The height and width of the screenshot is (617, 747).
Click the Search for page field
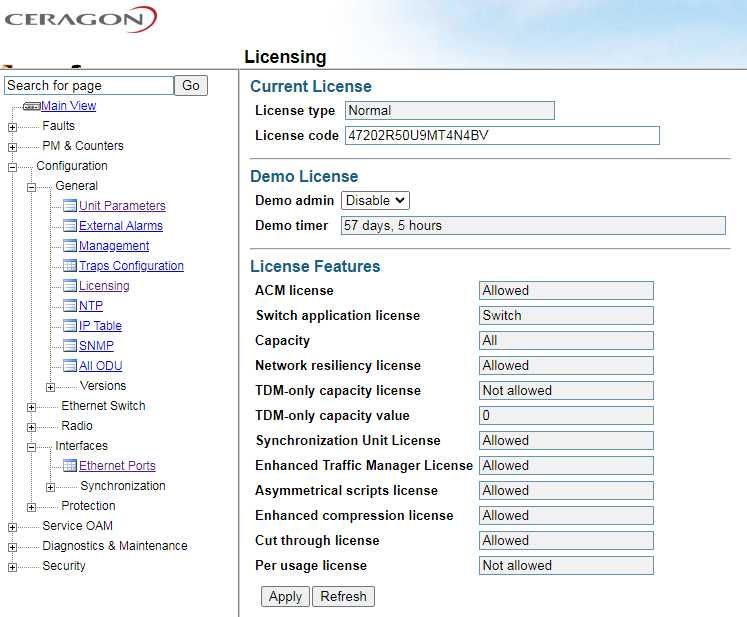coord(89,86)
